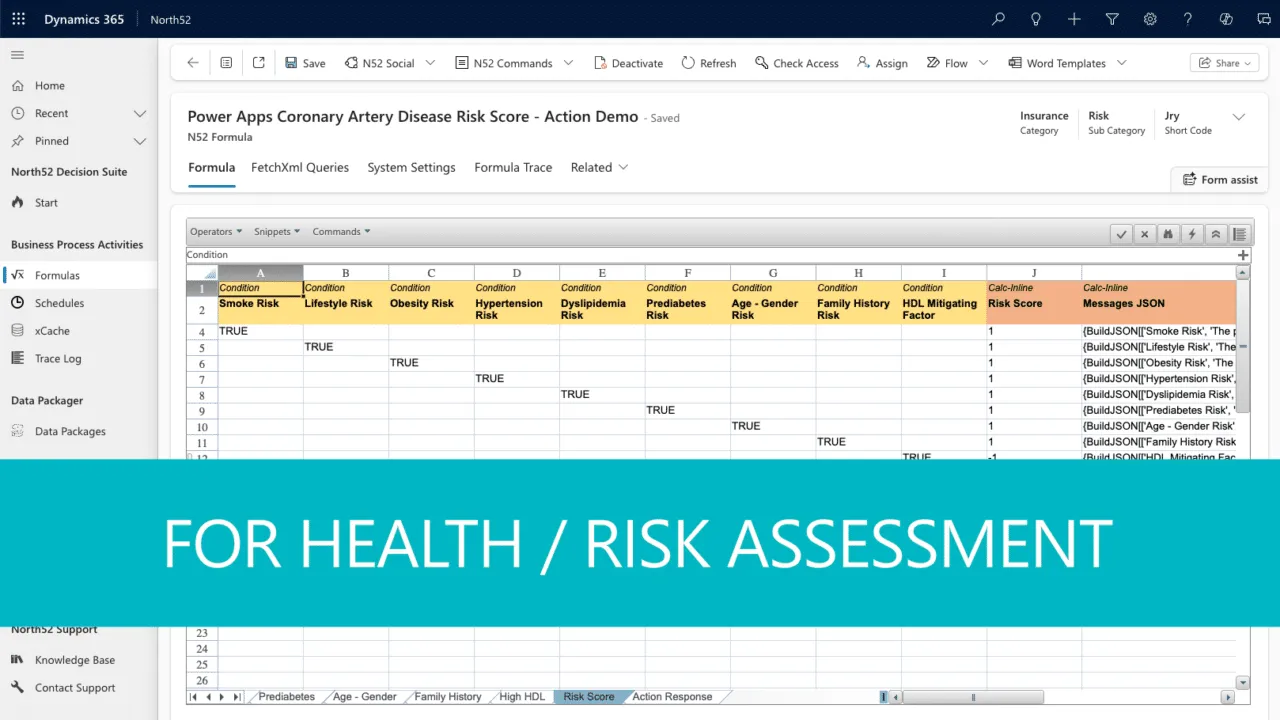The width and height of the screenshot is (1280, 720).
Task: Open the Dynamics 365 app launcher waffle
Action: tap(19, 19)
